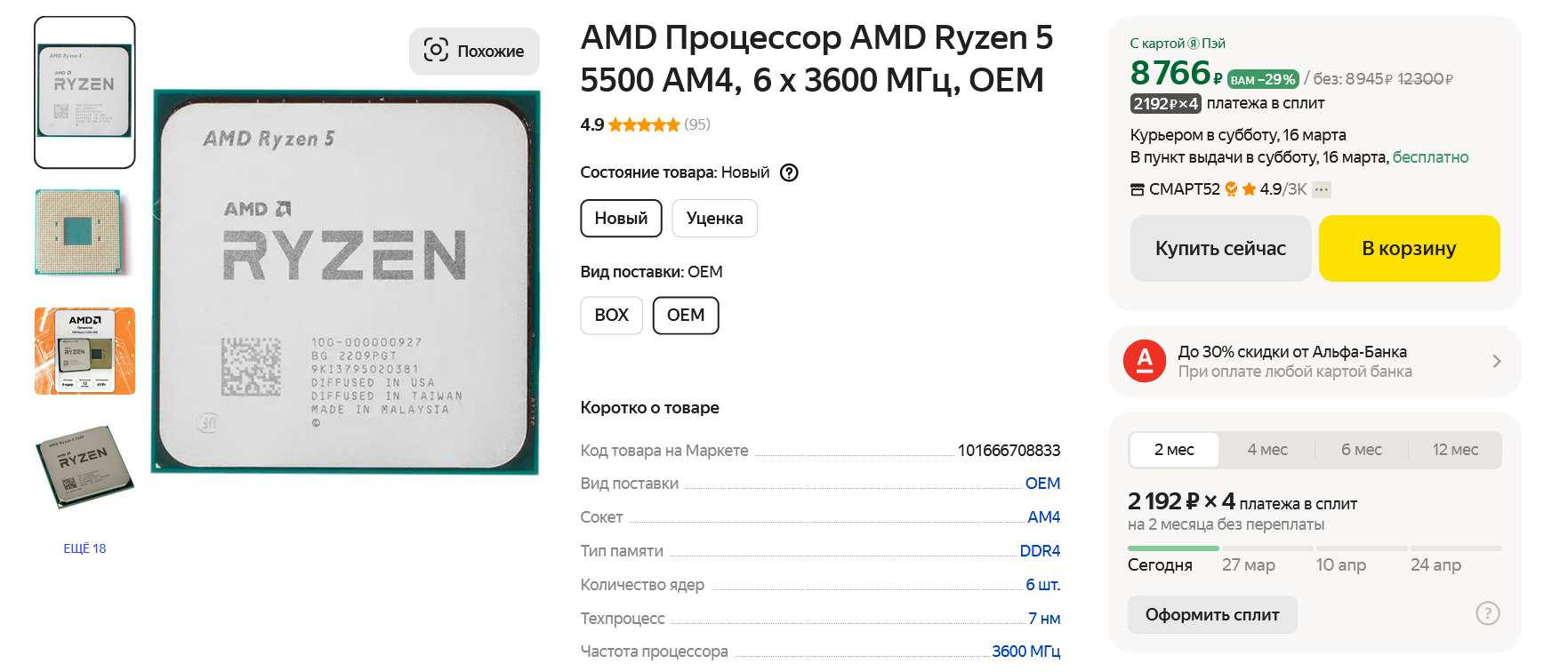Switch to the 4 мес split tab
This screenshot has width=1568, height=672.
1267,450
